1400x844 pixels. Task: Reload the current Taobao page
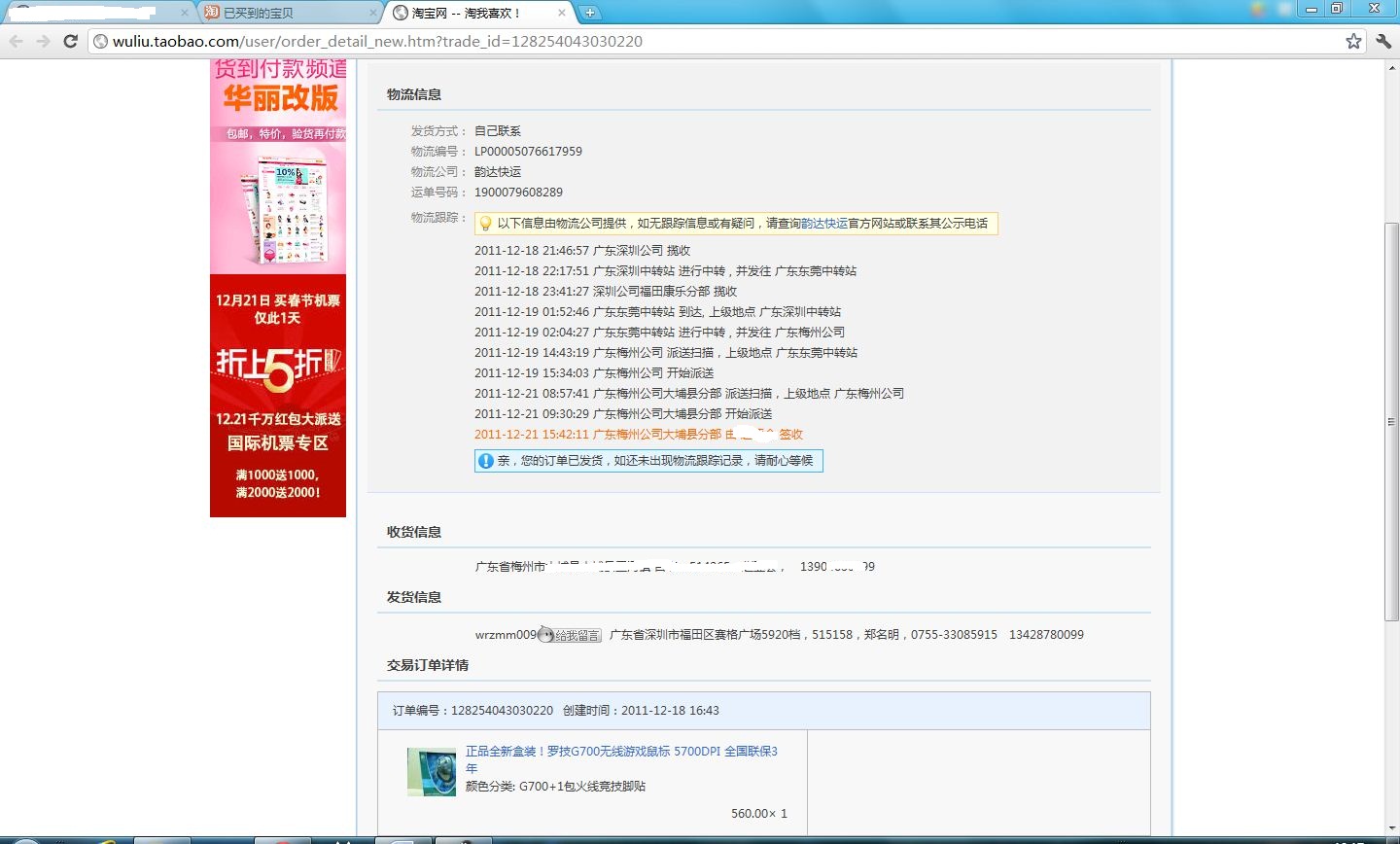[70, 41]
